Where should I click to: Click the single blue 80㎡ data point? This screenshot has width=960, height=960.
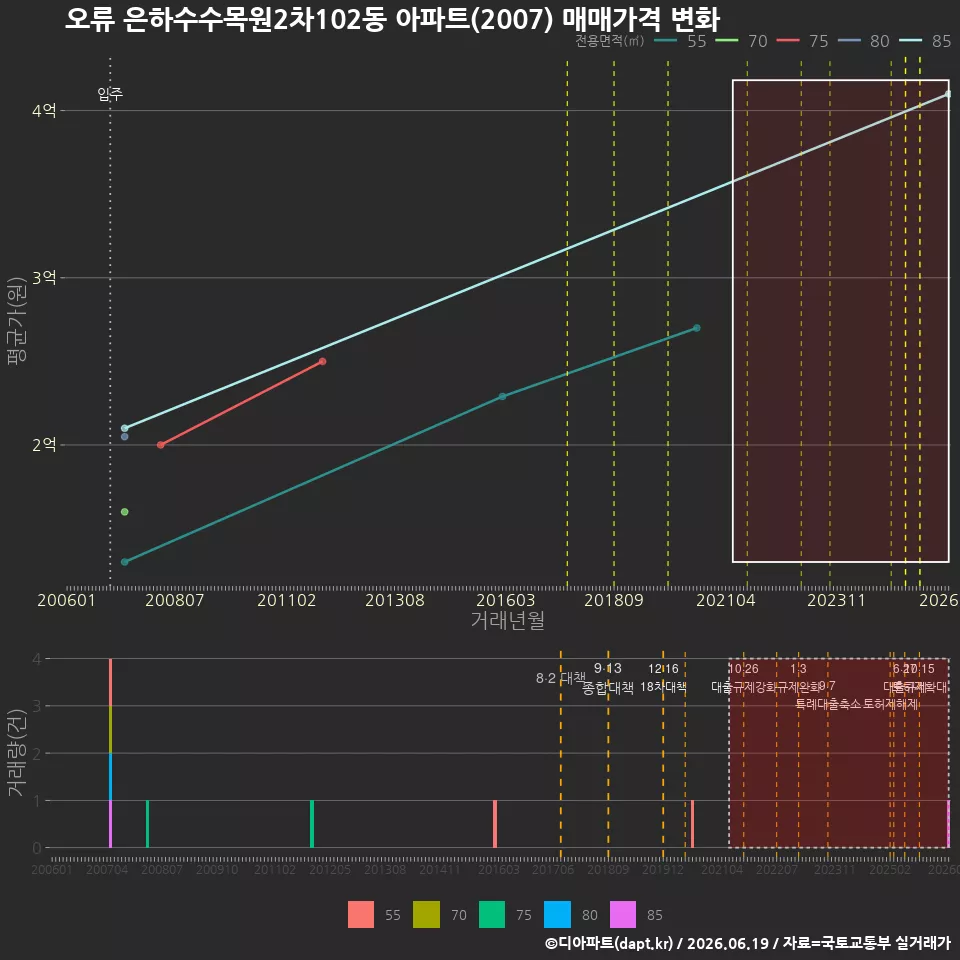tap(124, 437)
